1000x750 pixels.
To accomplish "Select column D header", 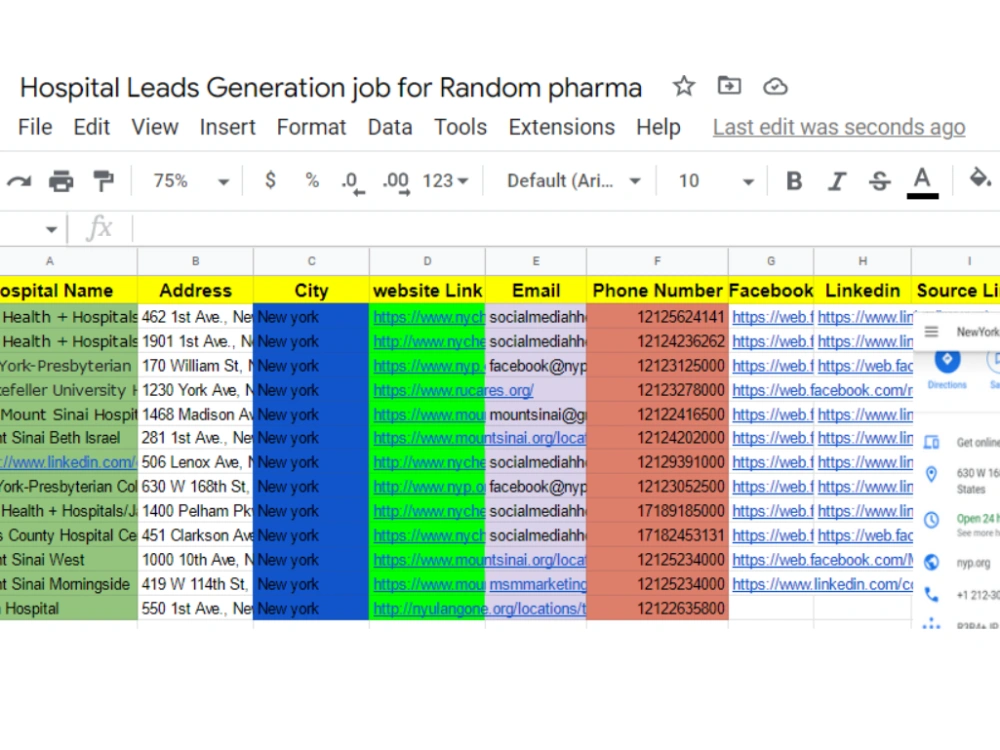I will pyautogui.click(x=427, y=261).
